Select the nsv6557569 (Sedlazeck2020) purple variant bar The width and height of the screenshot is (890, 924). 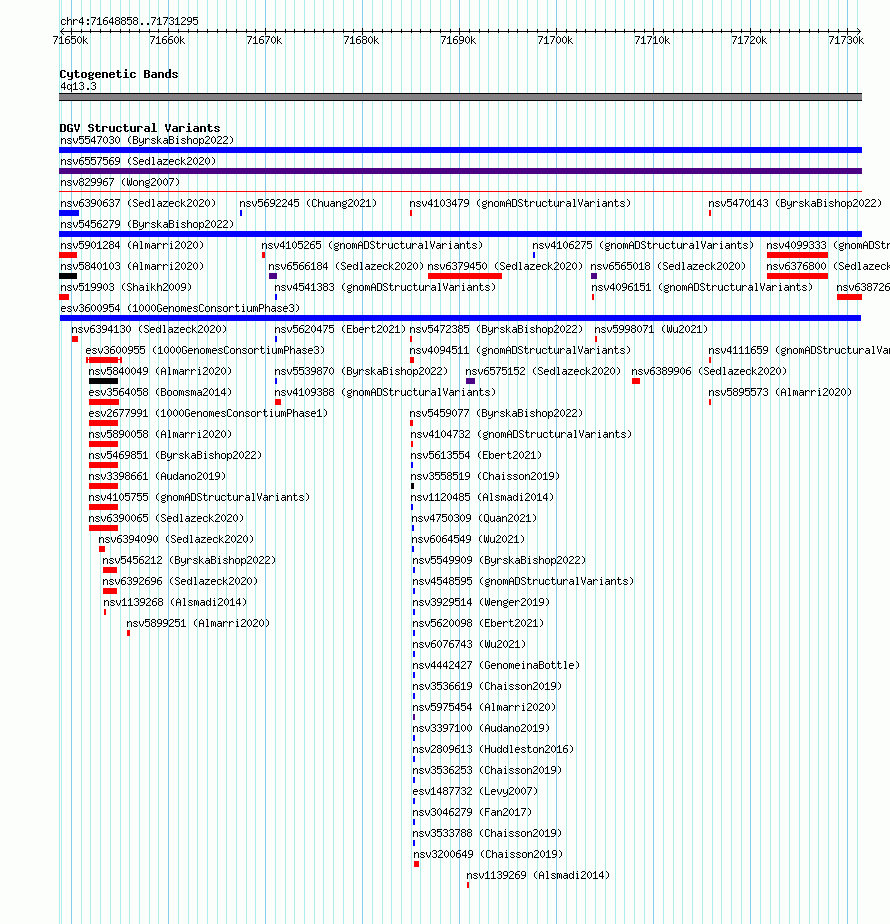click(x=460, y=171)
